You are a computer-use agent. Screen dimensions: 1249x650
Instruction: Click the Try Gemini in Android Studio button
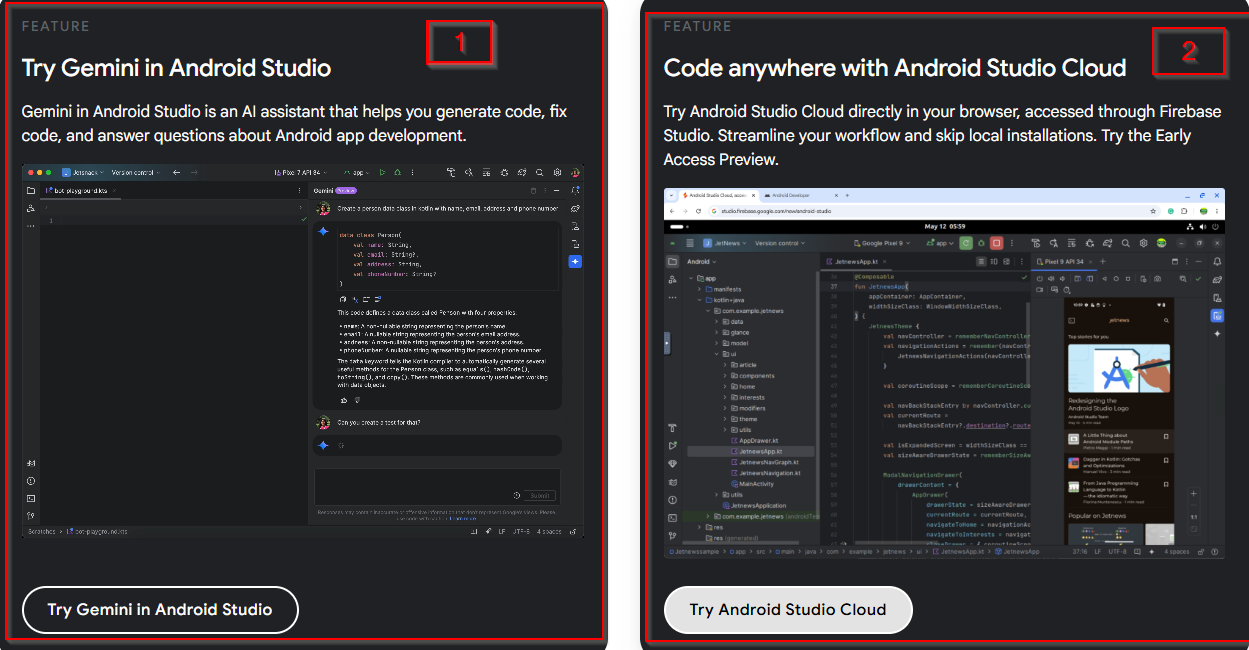pos(160,610)
